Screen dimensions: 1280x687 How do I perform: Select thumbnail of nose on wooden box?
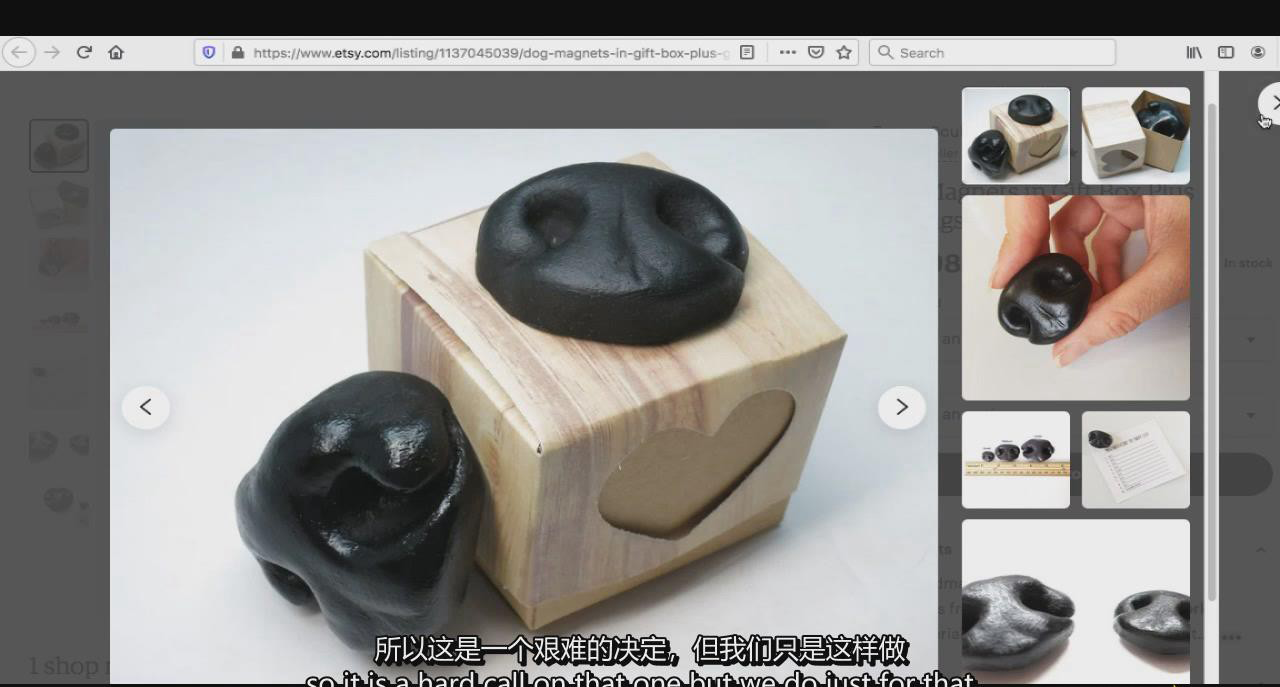pos(1016,136)
